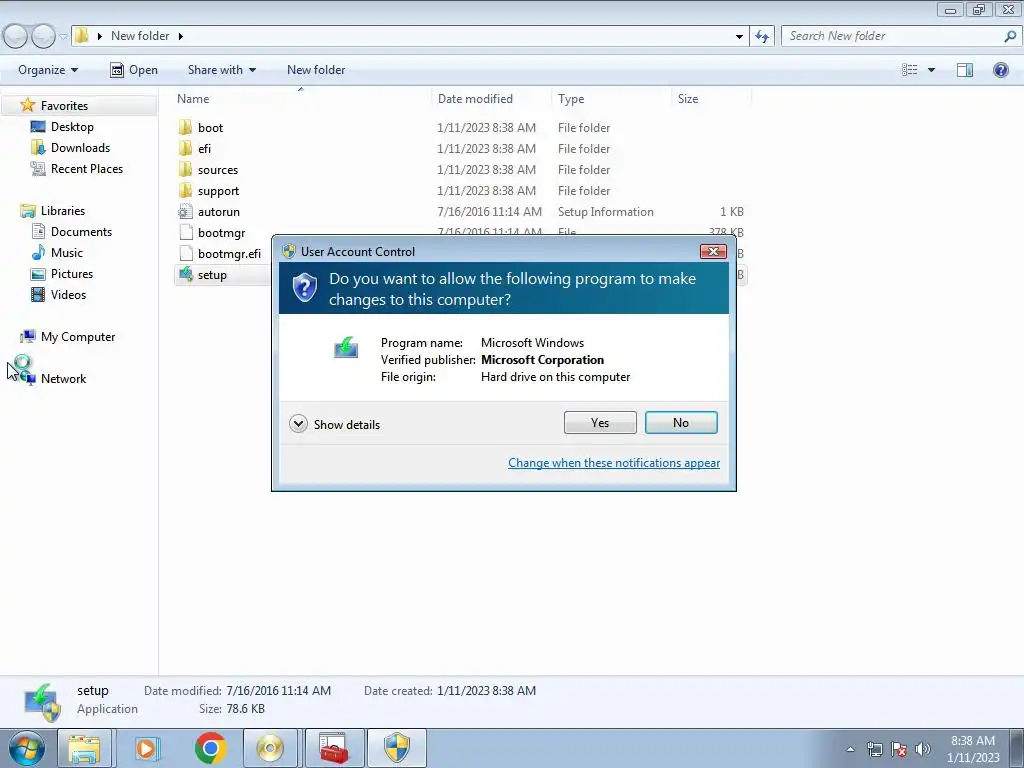Click the refresh button beside address bar
Image resolution: width=1024 pixels, height=768 pixels.
point(762,36)
